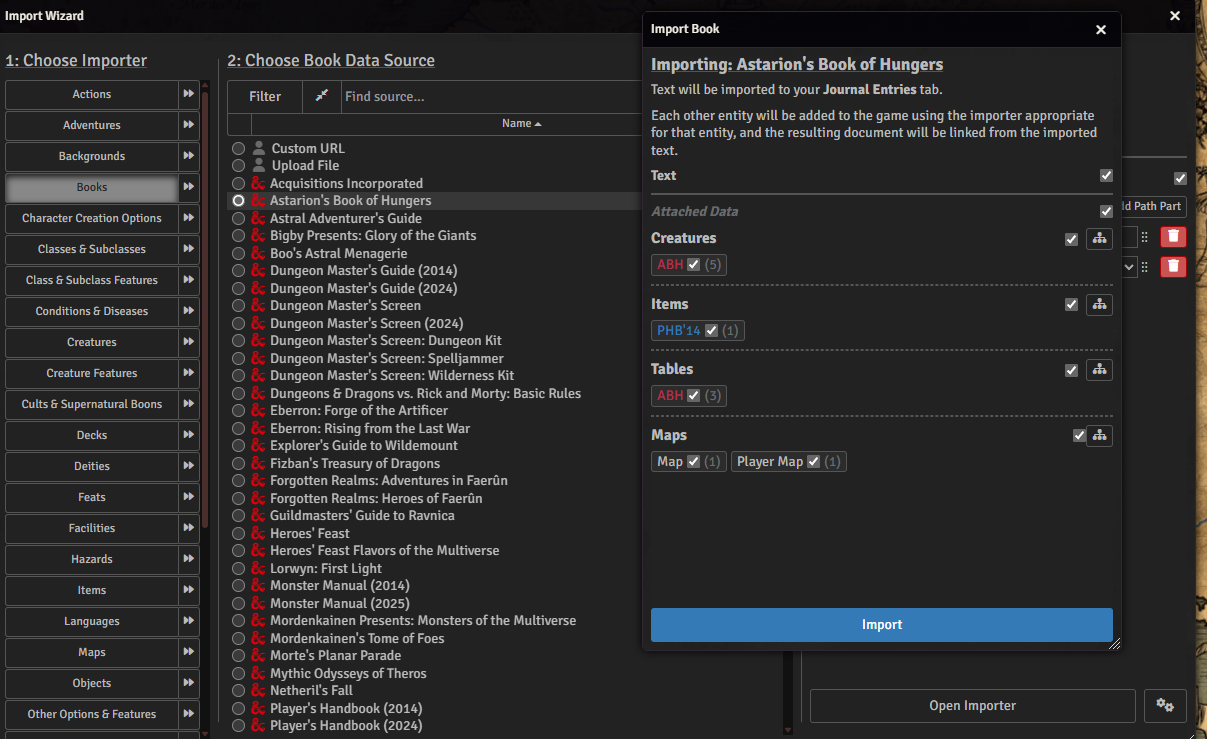This screenshot has height=739, width=1207.
Task: Click the reset filters wand icon
Action: [x=321, y=96]
